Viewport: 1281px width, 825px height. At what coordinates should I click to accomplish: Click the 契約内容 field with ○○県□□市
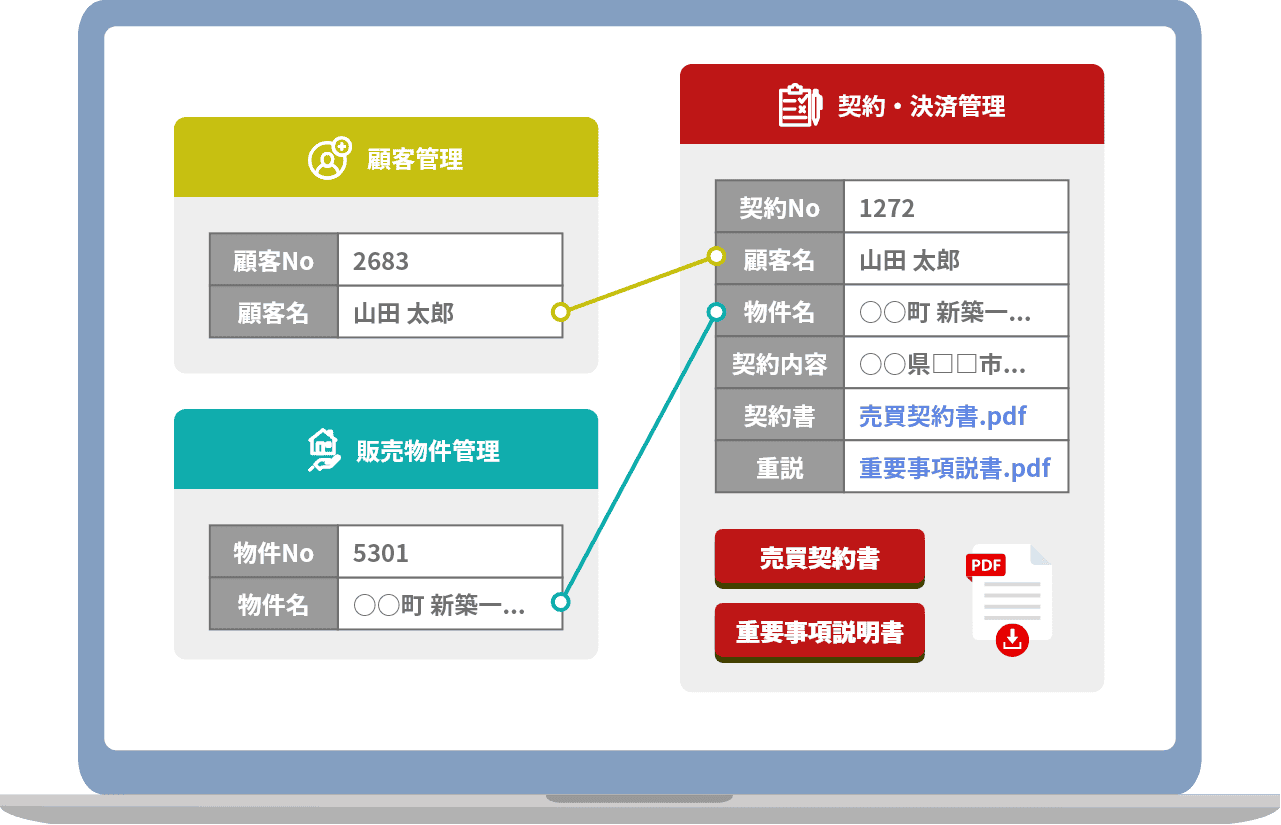955,364
